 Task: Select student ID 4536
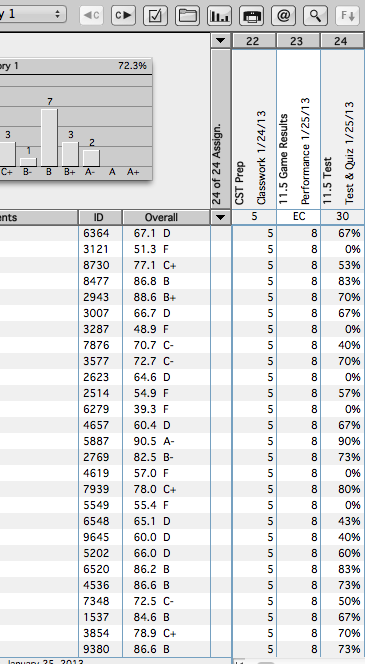96,586
